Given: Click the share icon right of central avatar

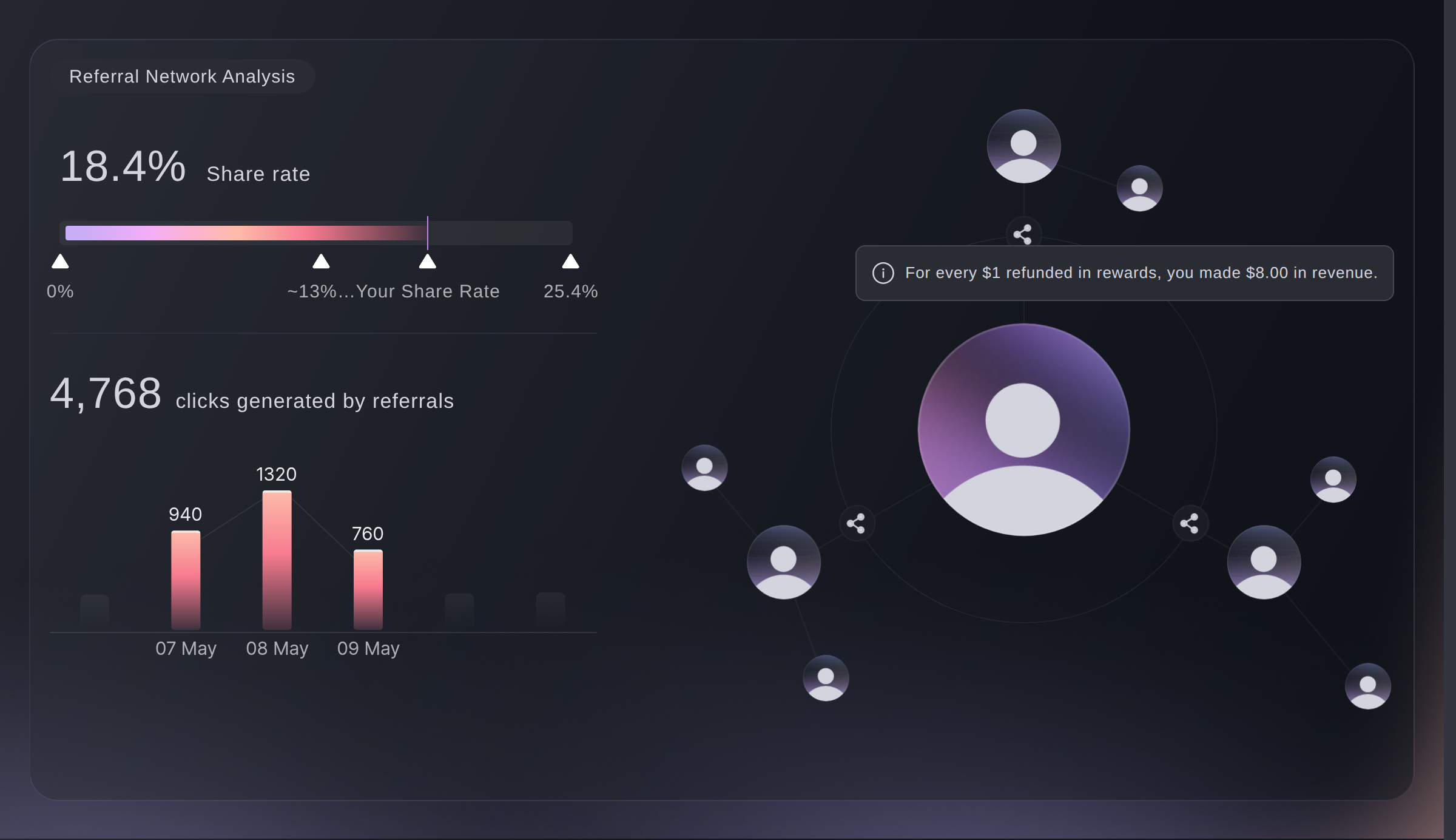Looking at the screenshot, I should (1190, 523).
